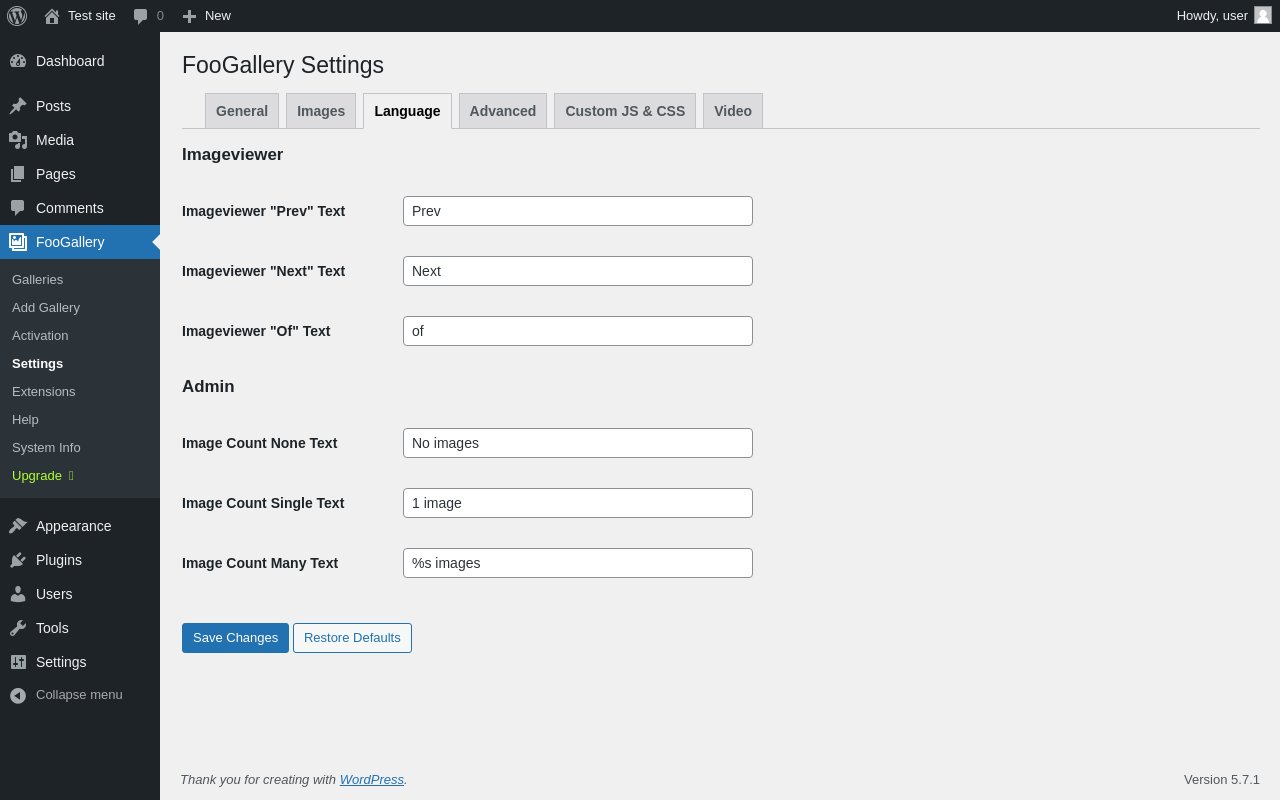Click the WordPress logo icon

point(17,16)
